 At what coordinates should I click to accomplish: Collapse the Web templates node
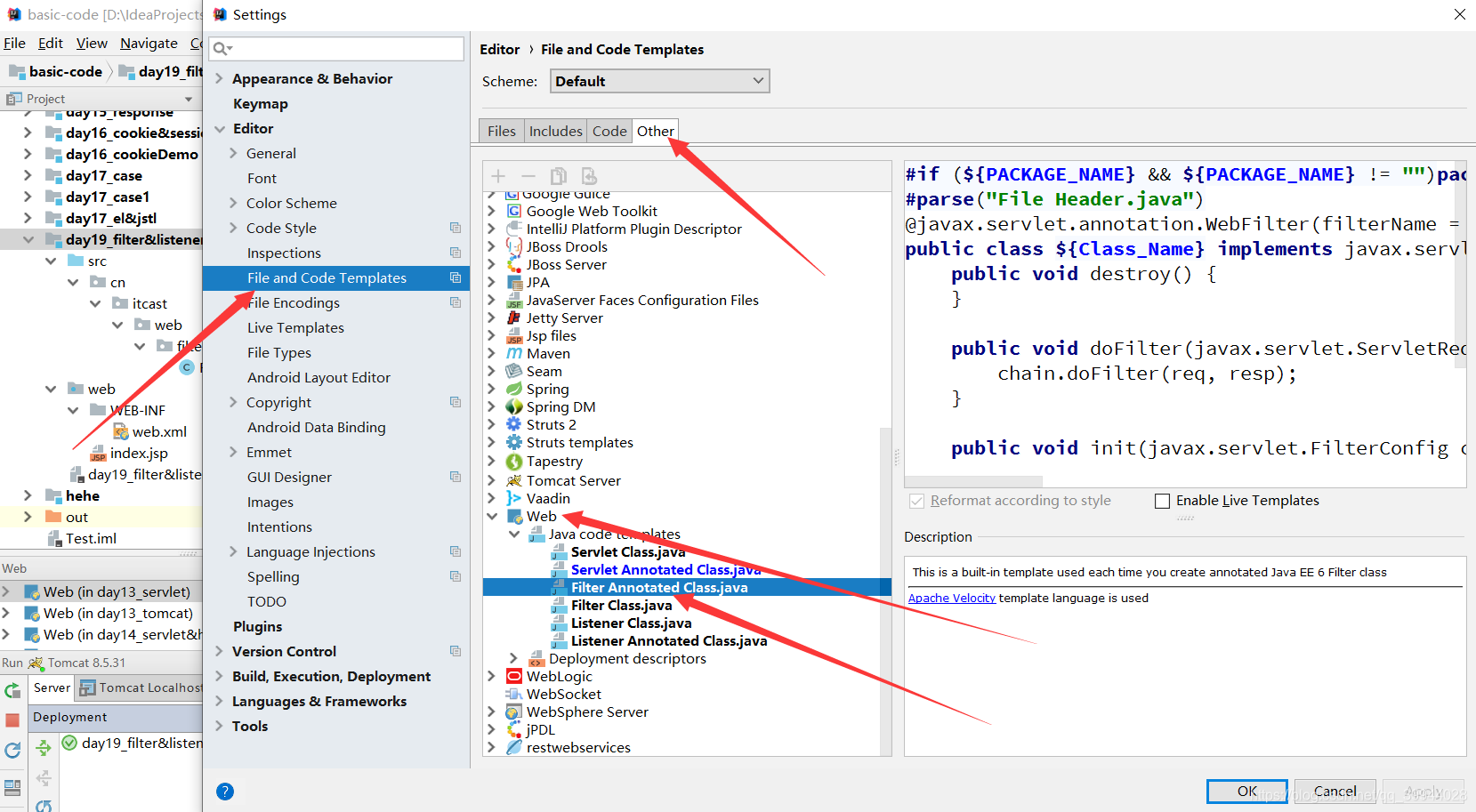(x=492, y=516)
